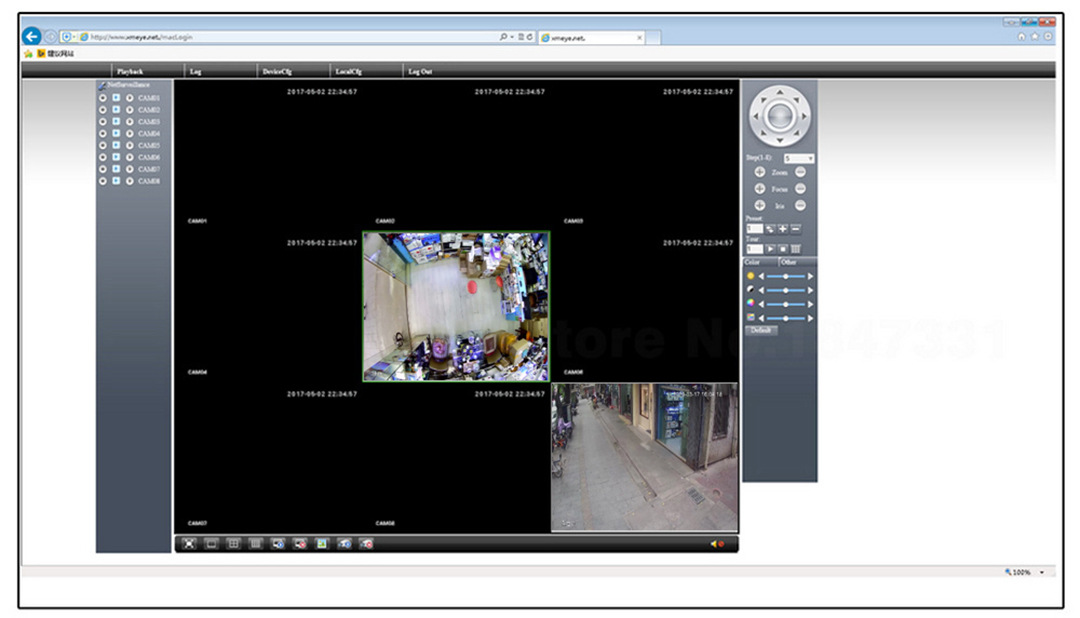Toggle the first round icon beside CAM03
Viewport: 1080px width, 618px height.
(x=103, y=122)
